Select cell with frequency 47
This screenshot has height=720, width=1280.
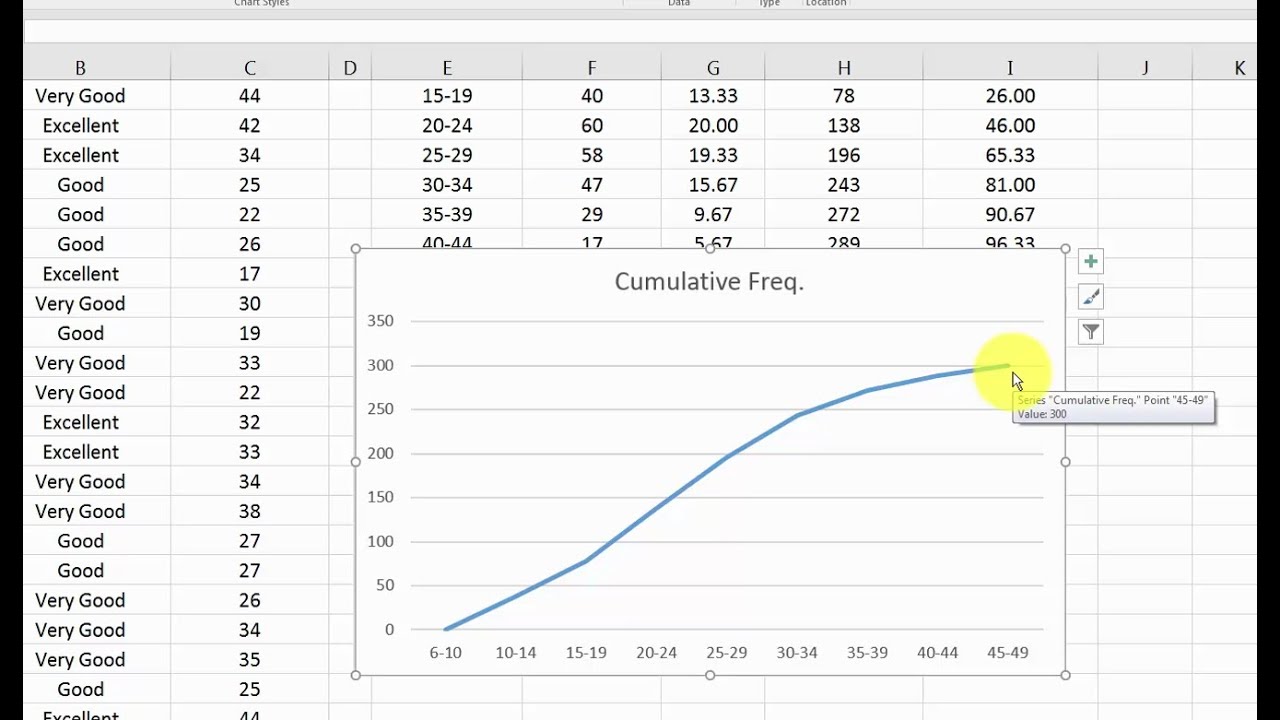tap(592, 185)
